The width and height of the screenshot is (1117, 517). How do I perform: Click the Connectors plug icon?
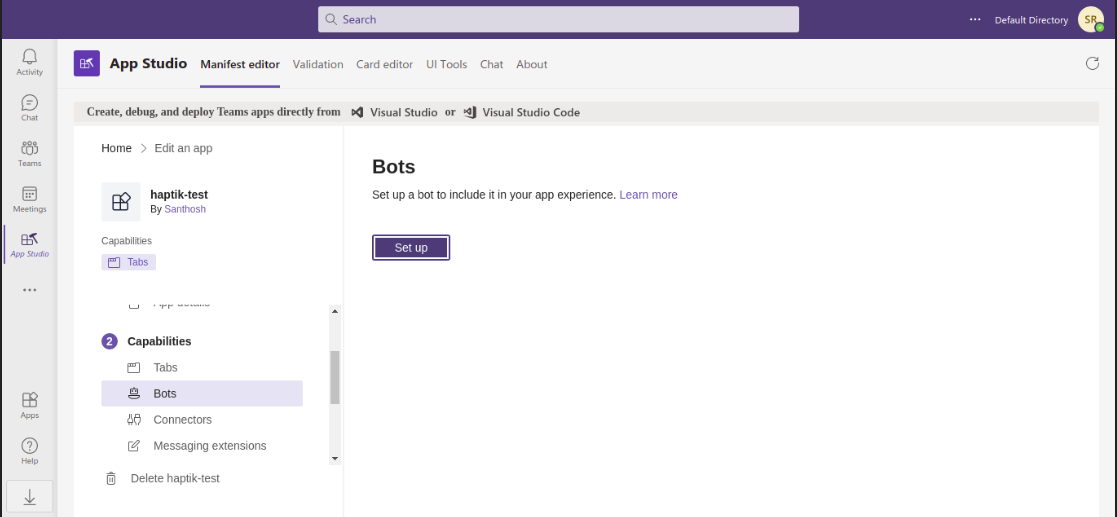(133, 419)
